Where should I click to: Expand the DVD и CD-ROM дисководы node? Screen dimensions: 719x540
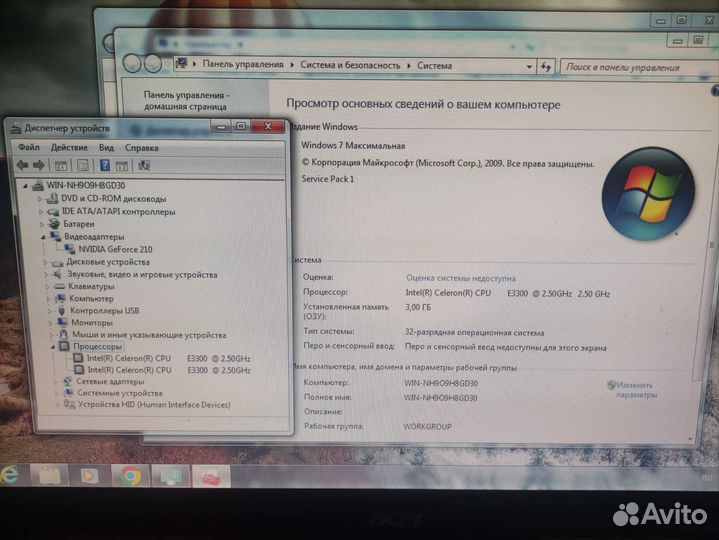click(x=40, y=199)
